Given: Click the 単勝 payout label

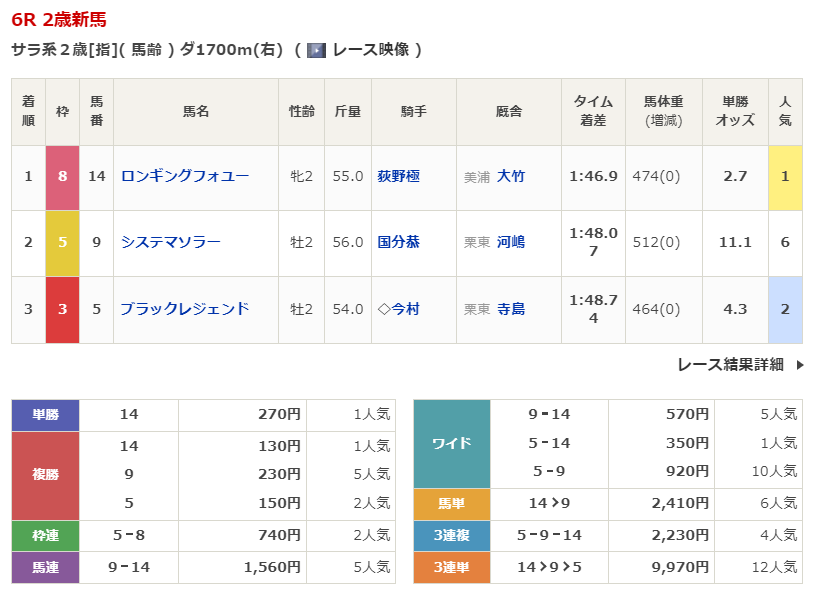Looking at the screenshot, I should [45, 414].
